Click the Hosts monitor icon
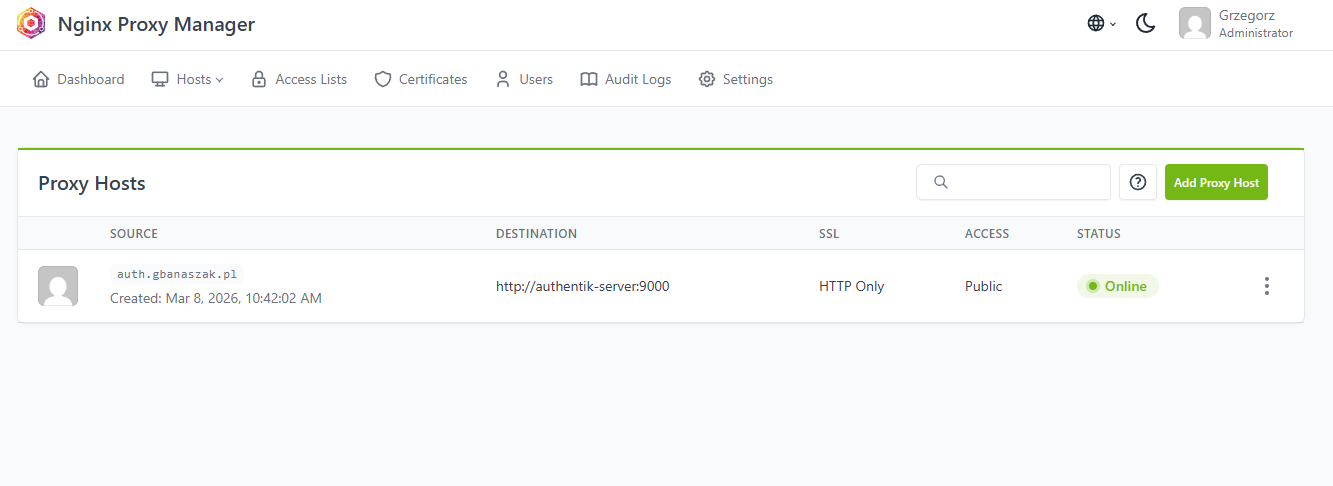 [x=160, y=79]
